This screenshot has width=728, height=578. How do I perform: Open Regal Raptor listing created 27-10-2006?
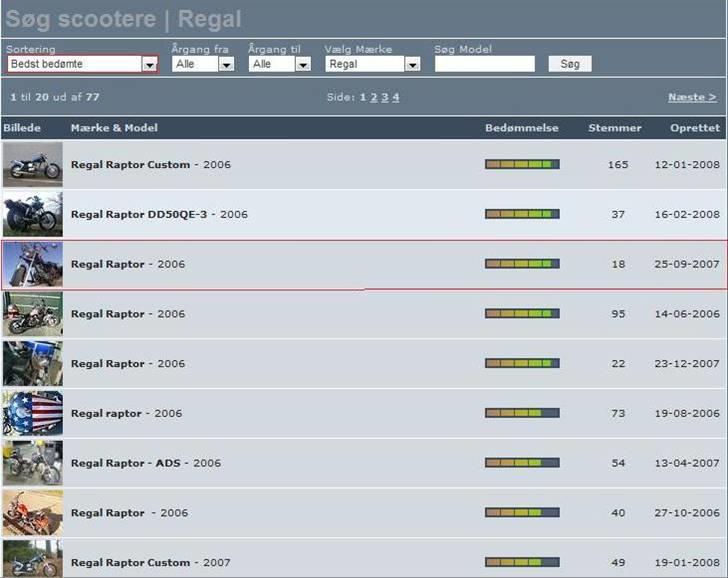tap(129, 513)
